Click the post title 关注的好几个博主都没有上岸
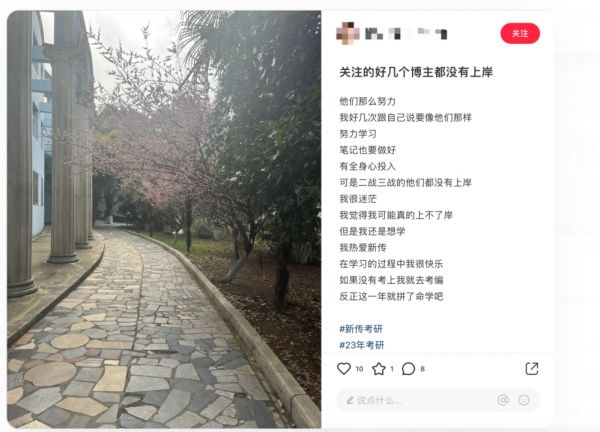This screenshot has width=600, height=432. coord(416,72)
